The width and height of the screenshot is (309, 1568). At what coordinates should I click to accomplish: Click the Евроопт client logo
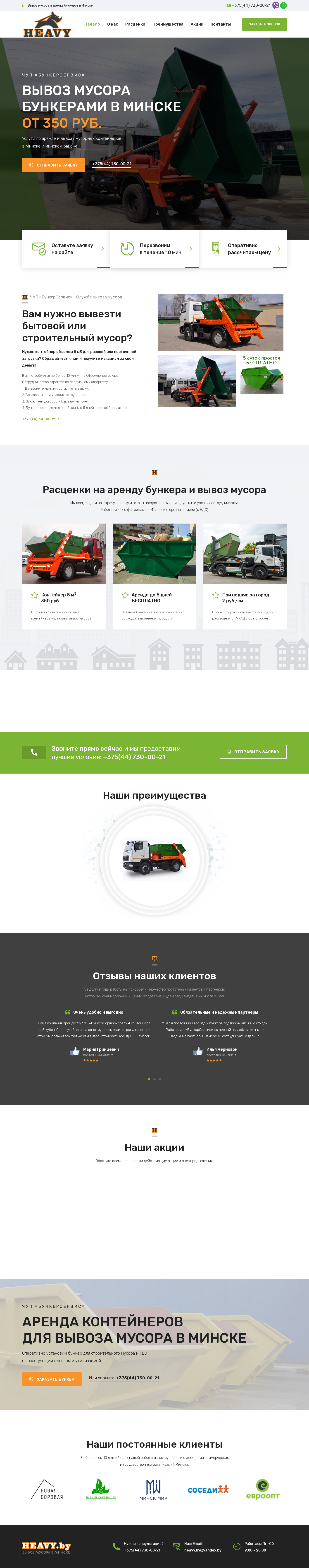(x=263, y=1489)
